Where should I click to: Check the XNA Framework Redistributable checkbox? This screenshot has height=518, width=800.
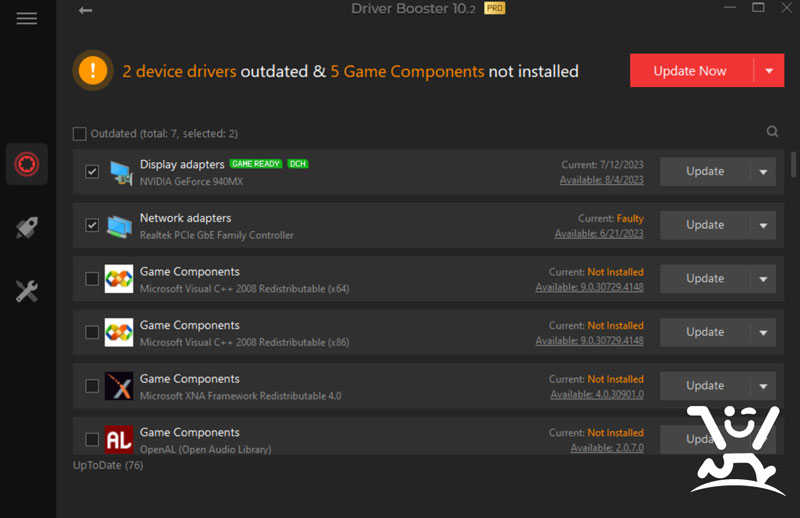click(x=92, y=386)
